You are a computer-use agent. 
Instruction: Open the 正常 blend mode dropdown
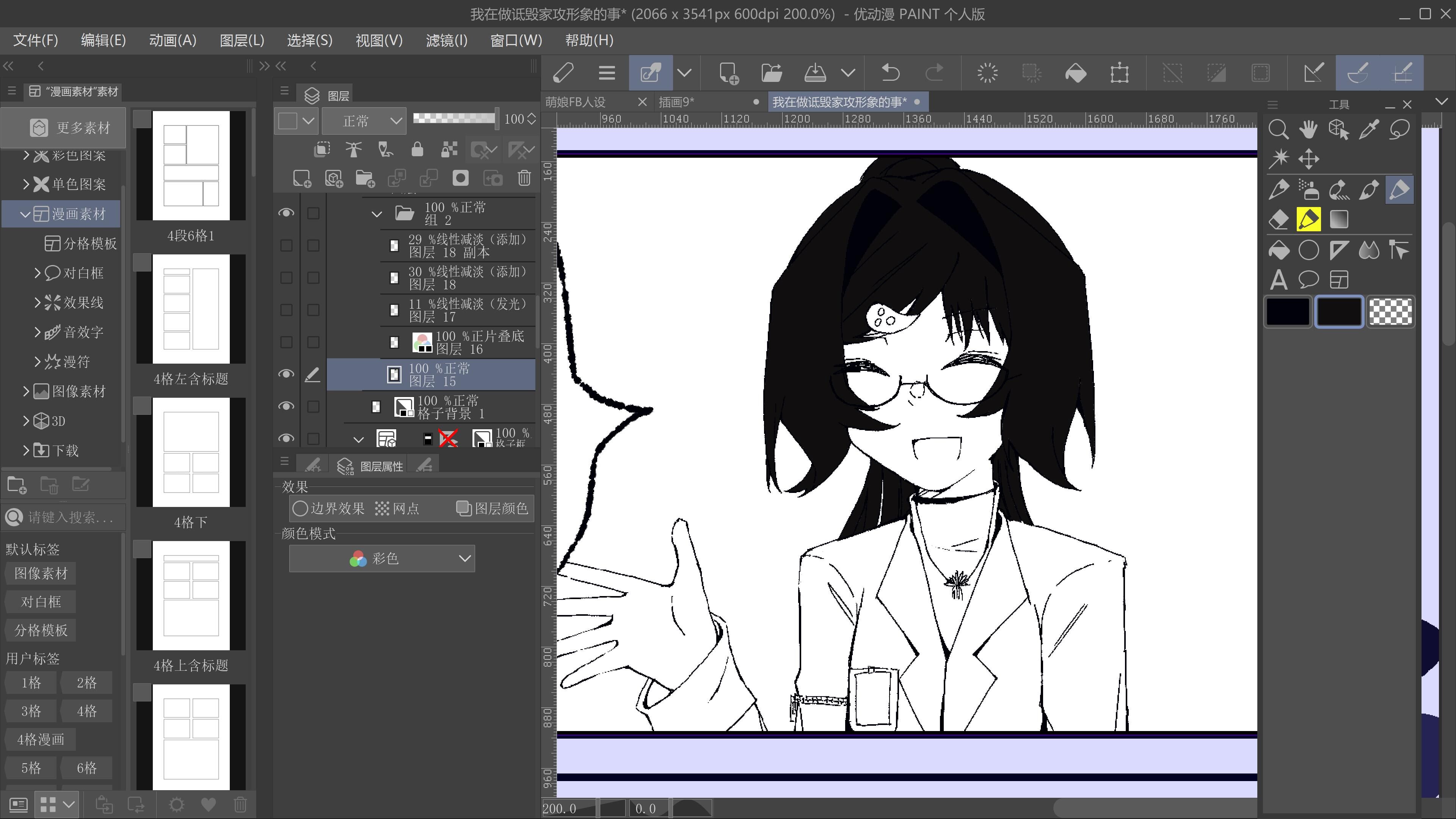364,121
